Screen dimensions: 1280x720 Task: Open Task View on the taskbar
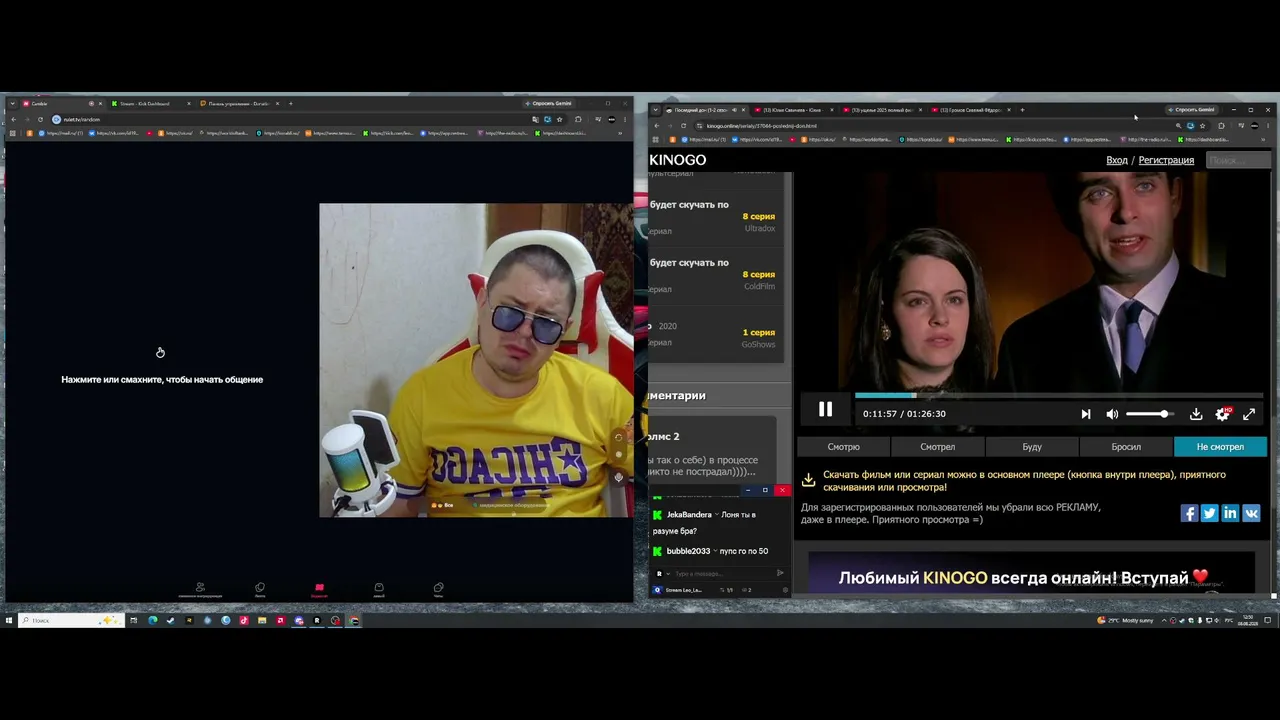click(134, 621)
